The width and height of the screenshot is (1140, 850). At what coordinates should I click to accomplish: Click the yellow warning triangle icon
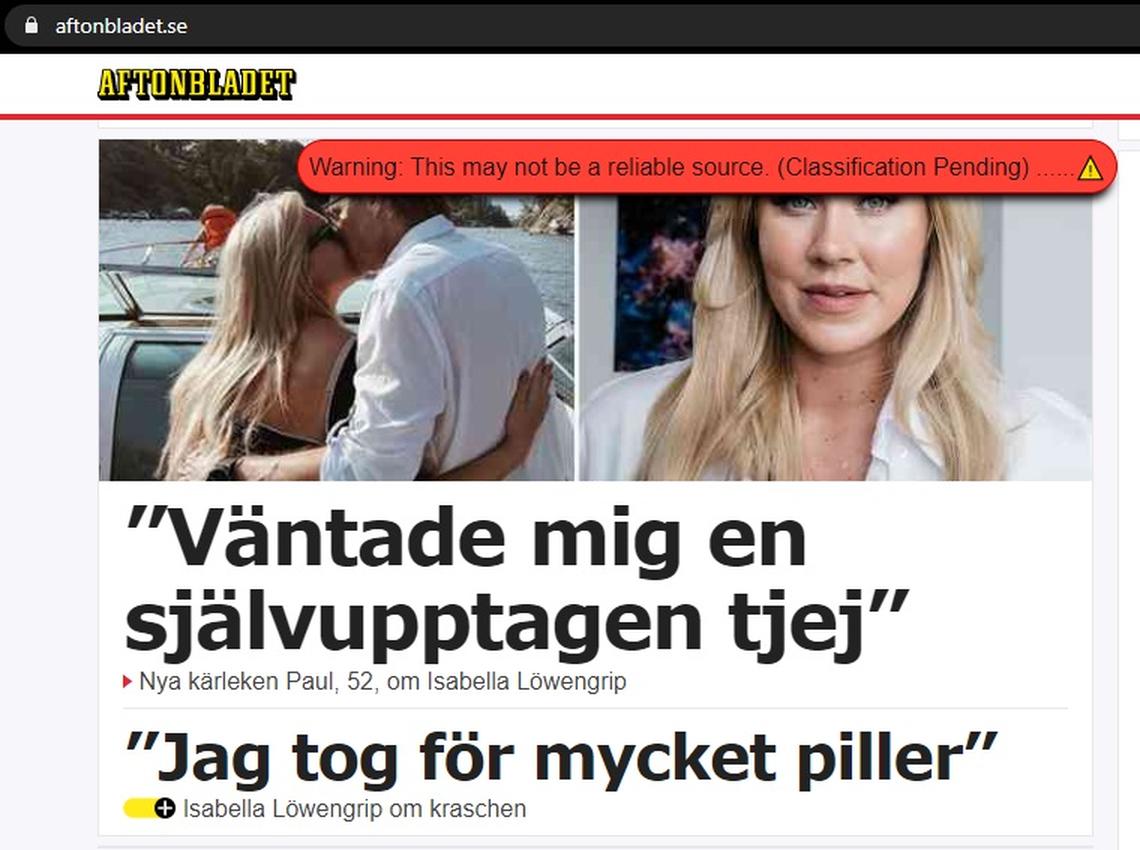[x=1089, y=169]
